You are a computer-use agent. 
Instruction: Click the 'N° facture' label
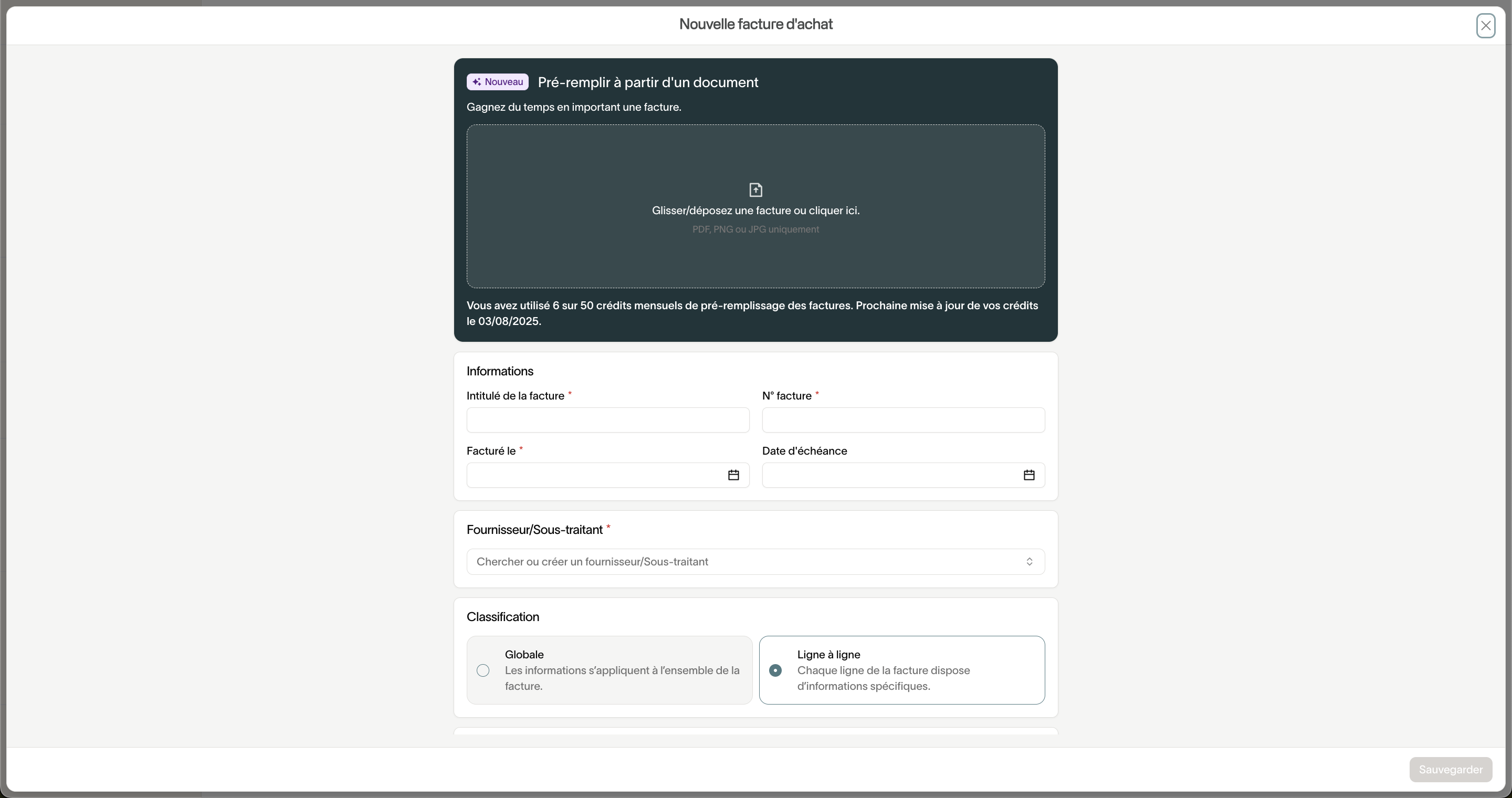point(786,395)
